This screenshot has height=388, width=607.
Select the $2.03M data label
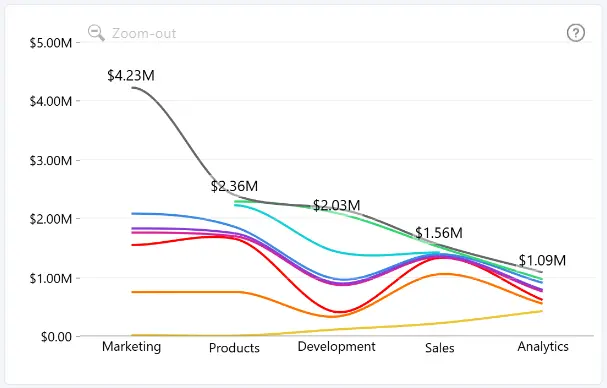pos(336,205)
